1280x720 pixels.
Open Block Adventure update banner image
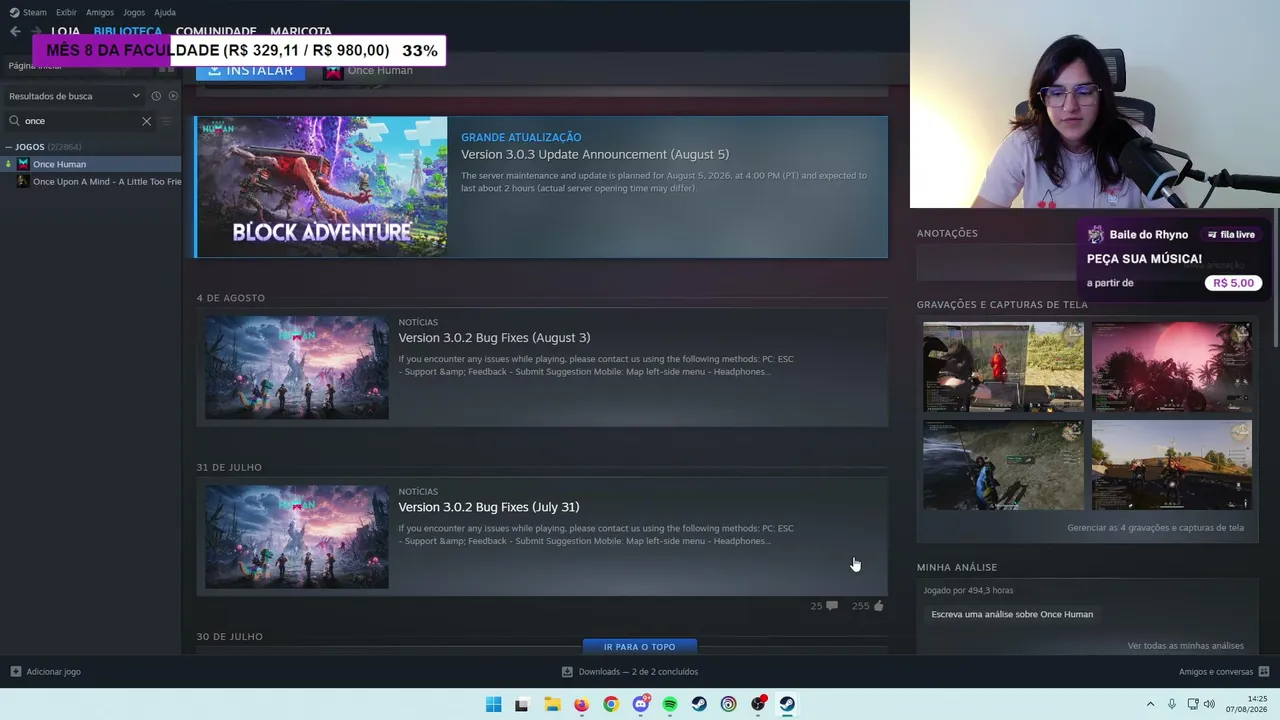(x=321, y=187)
